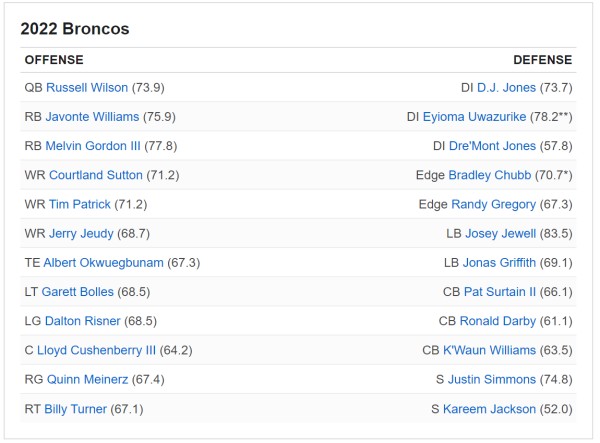Open Melvin Gordon III profile
The width and height of the screenshot is (600, 443).
(x=93, y=145)
